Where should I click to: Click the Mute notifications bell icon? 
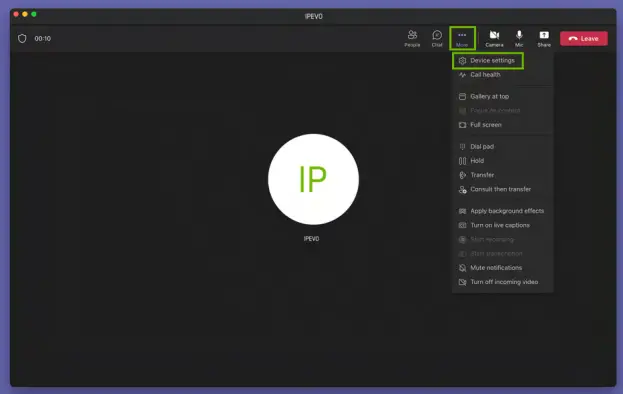point(462,268)
